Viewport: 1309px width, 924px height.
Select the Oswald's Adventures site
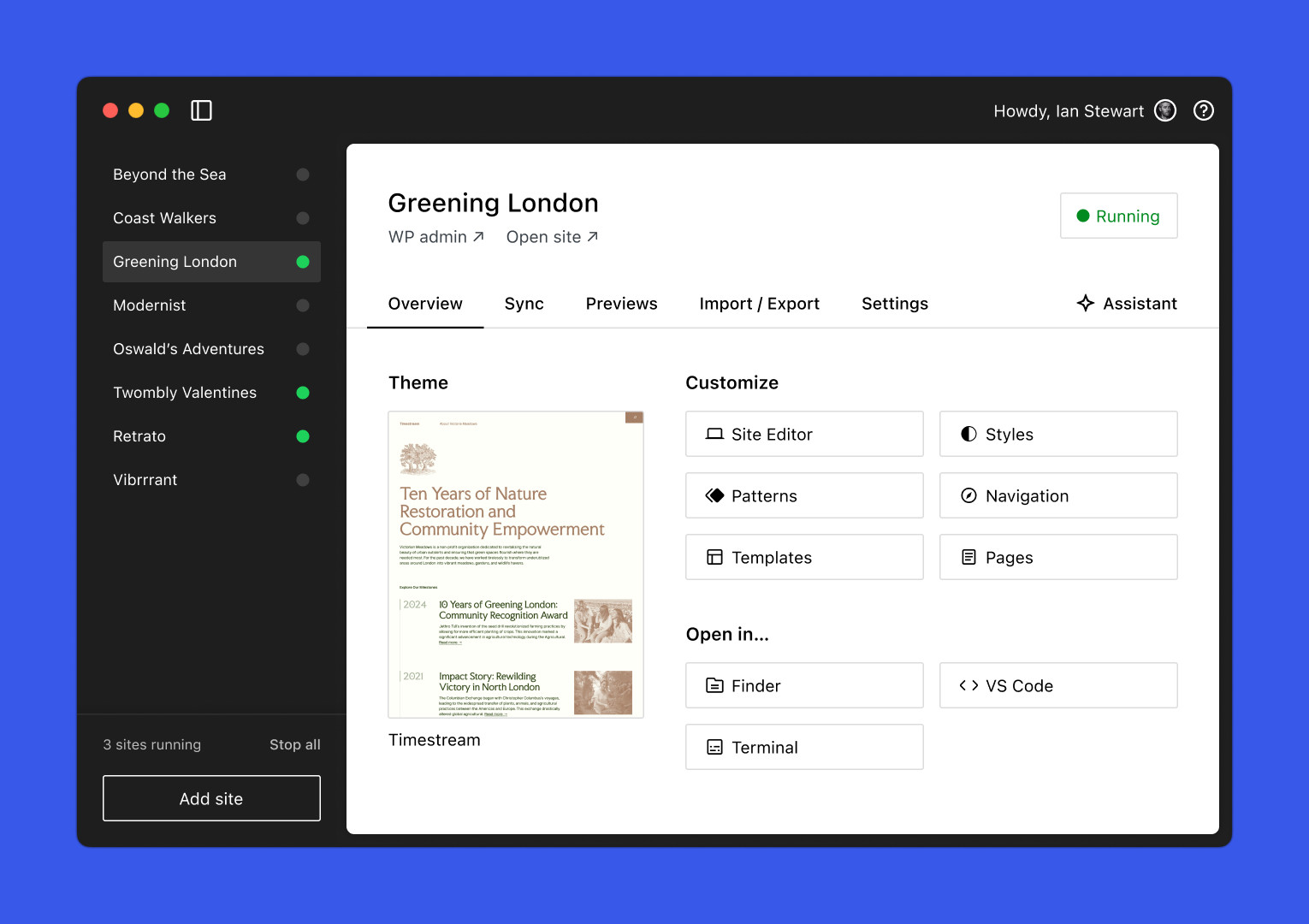[x=211, y=349]
